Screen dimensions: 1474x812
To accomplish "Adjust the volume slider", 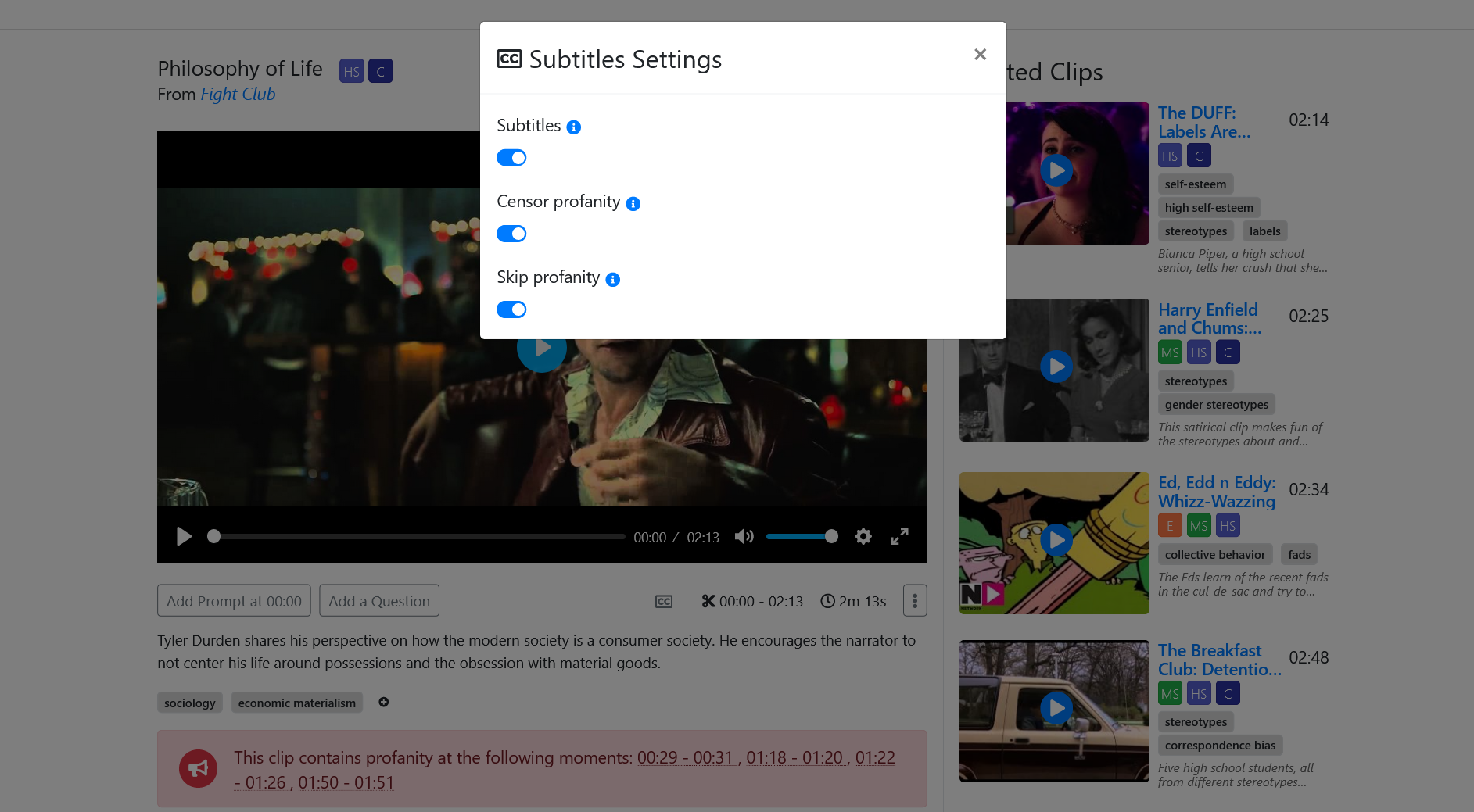I will pos(802,536).
